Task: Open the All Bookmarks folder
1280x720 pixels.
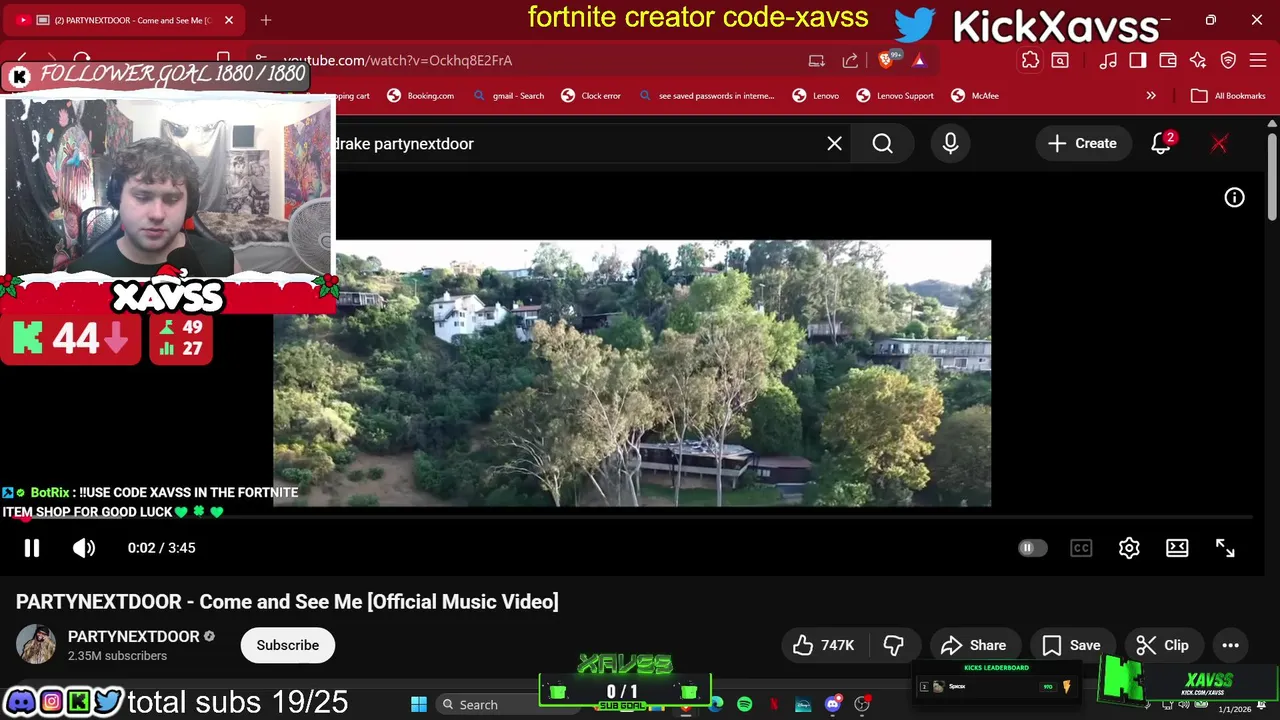Action: coord(1229,96)
